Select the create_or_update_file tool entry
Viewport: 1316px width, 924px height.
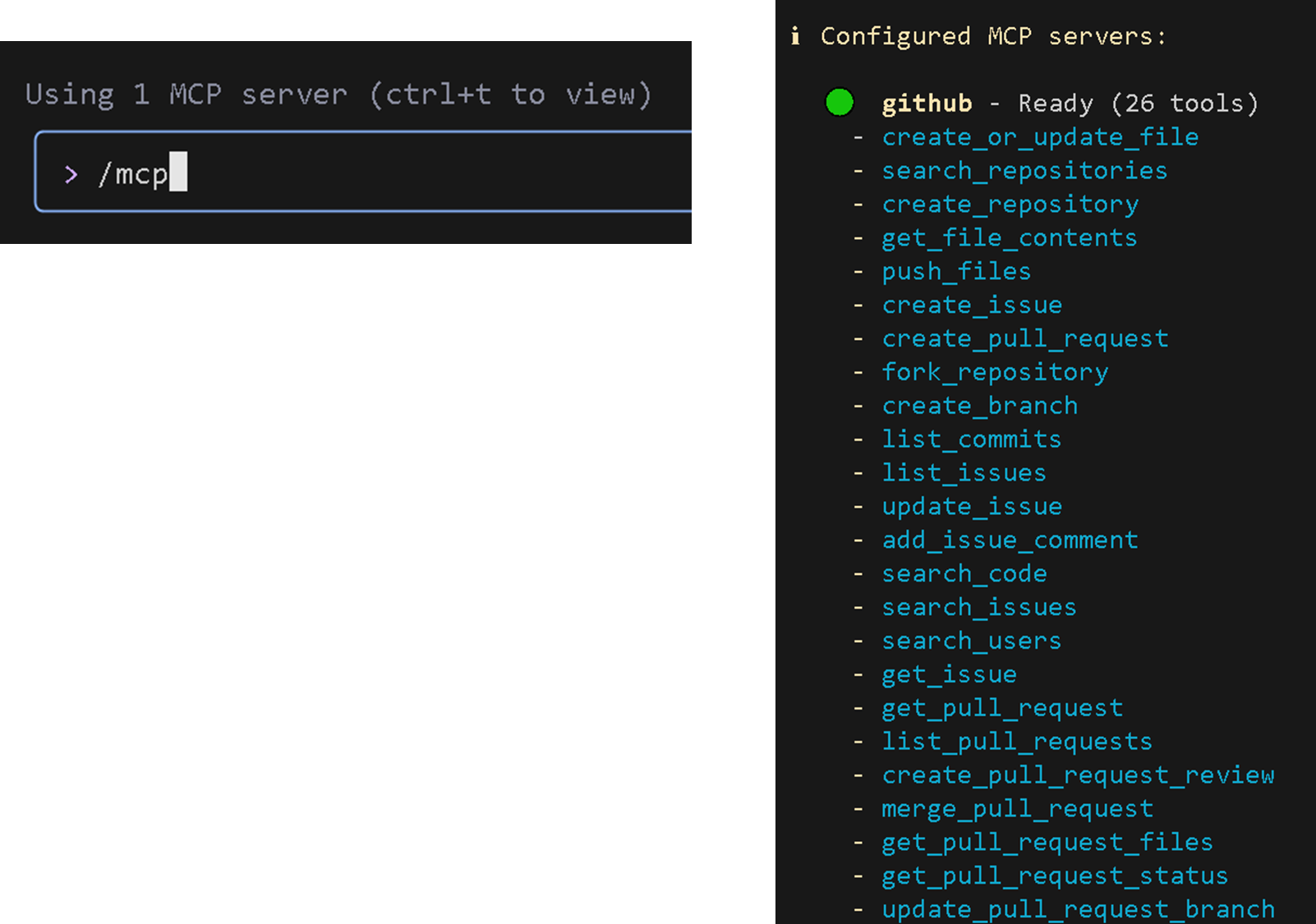pyautogui.click(x=1040, y=137)
